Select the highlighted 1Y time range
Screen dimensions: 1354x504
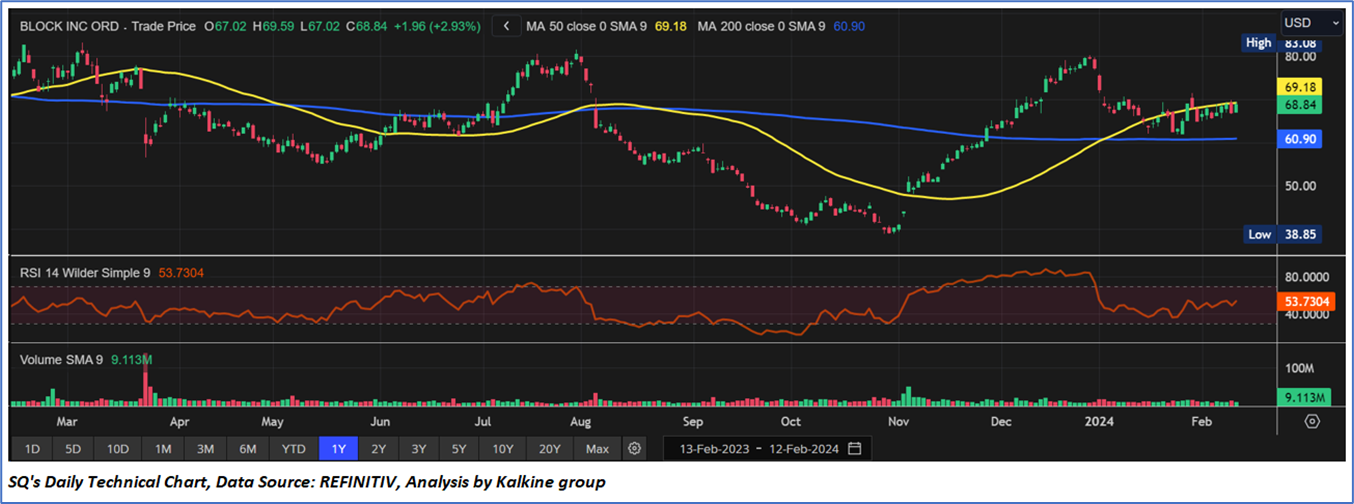pyautogui.click(x=338, y=448)
